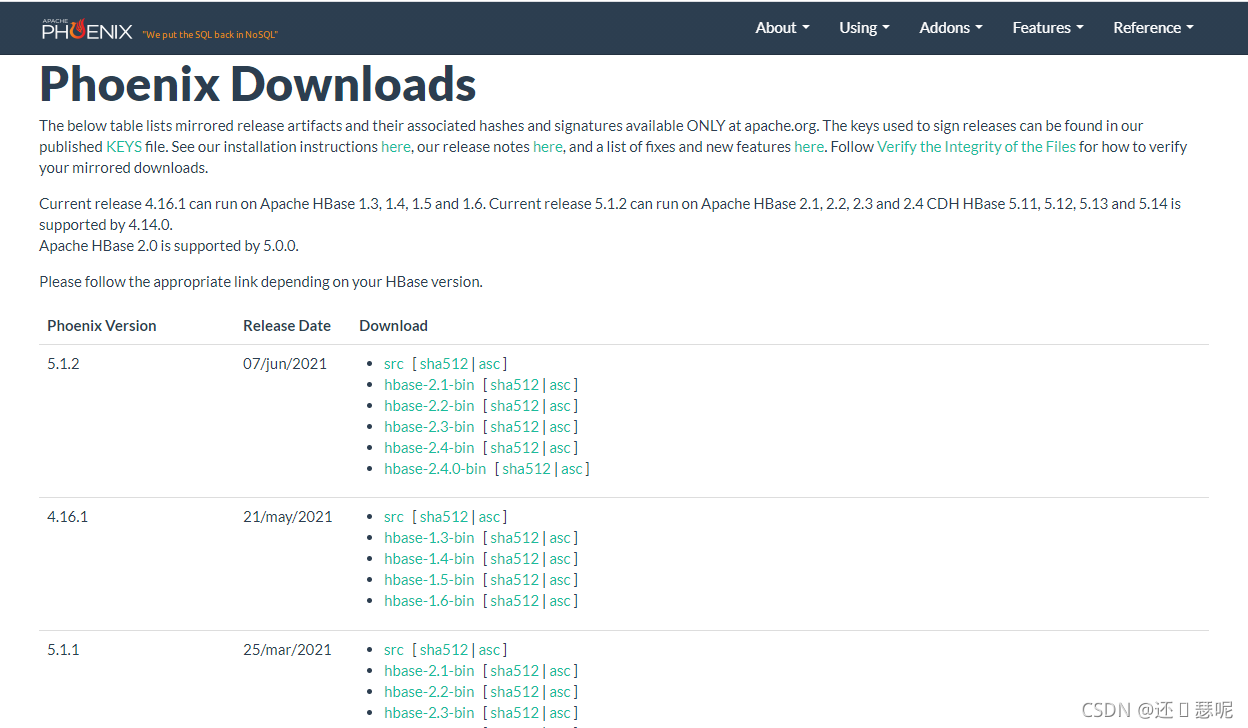Viewport: 1248px width, 728px height.
Task: Download hbase-2.4.0-bin for version 5.1.2
Action: point(434,468)
